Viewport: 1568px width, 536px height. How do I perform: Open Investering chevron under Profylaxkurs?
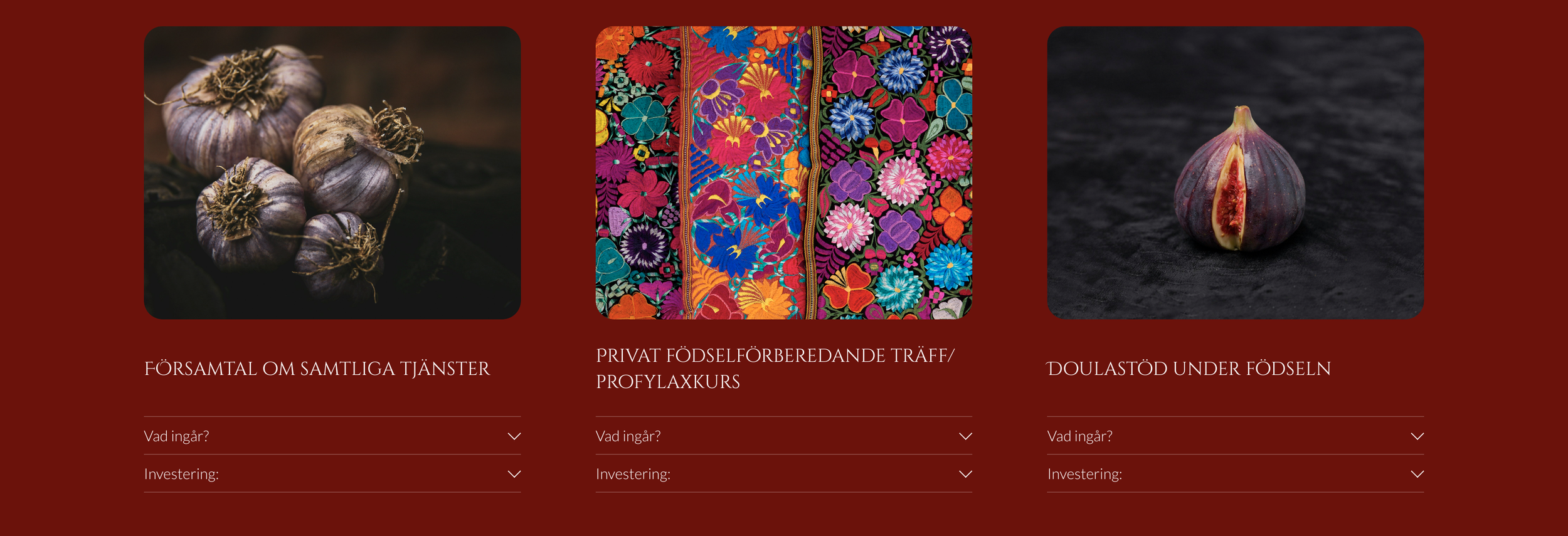click(x=966, y=474)
